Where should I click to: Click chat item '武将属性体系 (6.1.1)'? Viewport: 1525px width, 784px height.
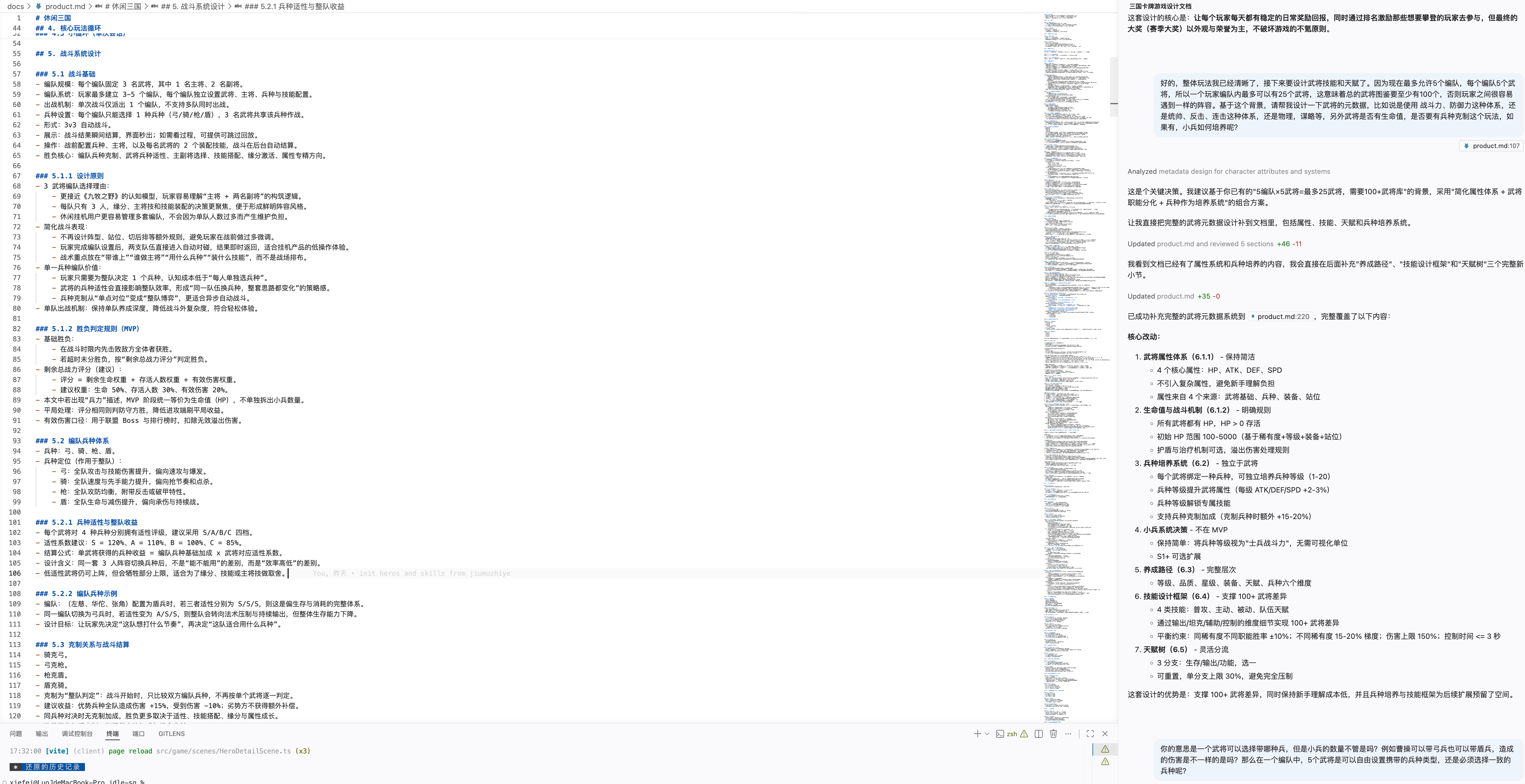pyautogui.click(x=1179, y=357)
